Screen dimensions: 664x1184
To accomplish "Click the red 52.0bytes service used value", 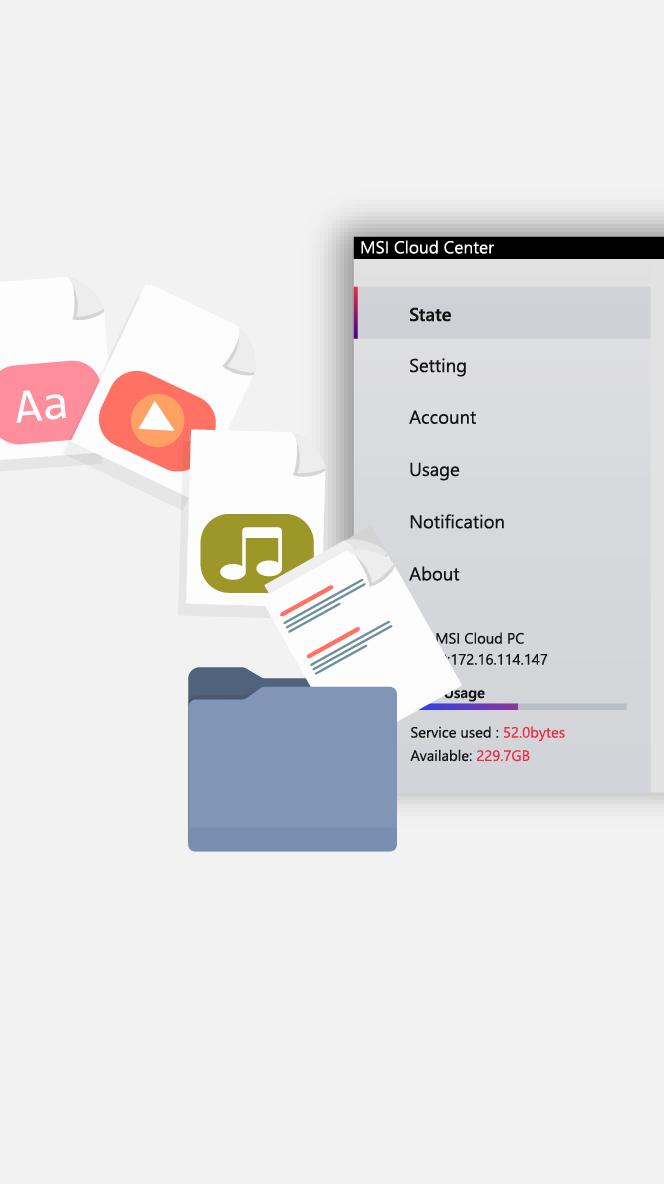I will click(x=533, y=733).
